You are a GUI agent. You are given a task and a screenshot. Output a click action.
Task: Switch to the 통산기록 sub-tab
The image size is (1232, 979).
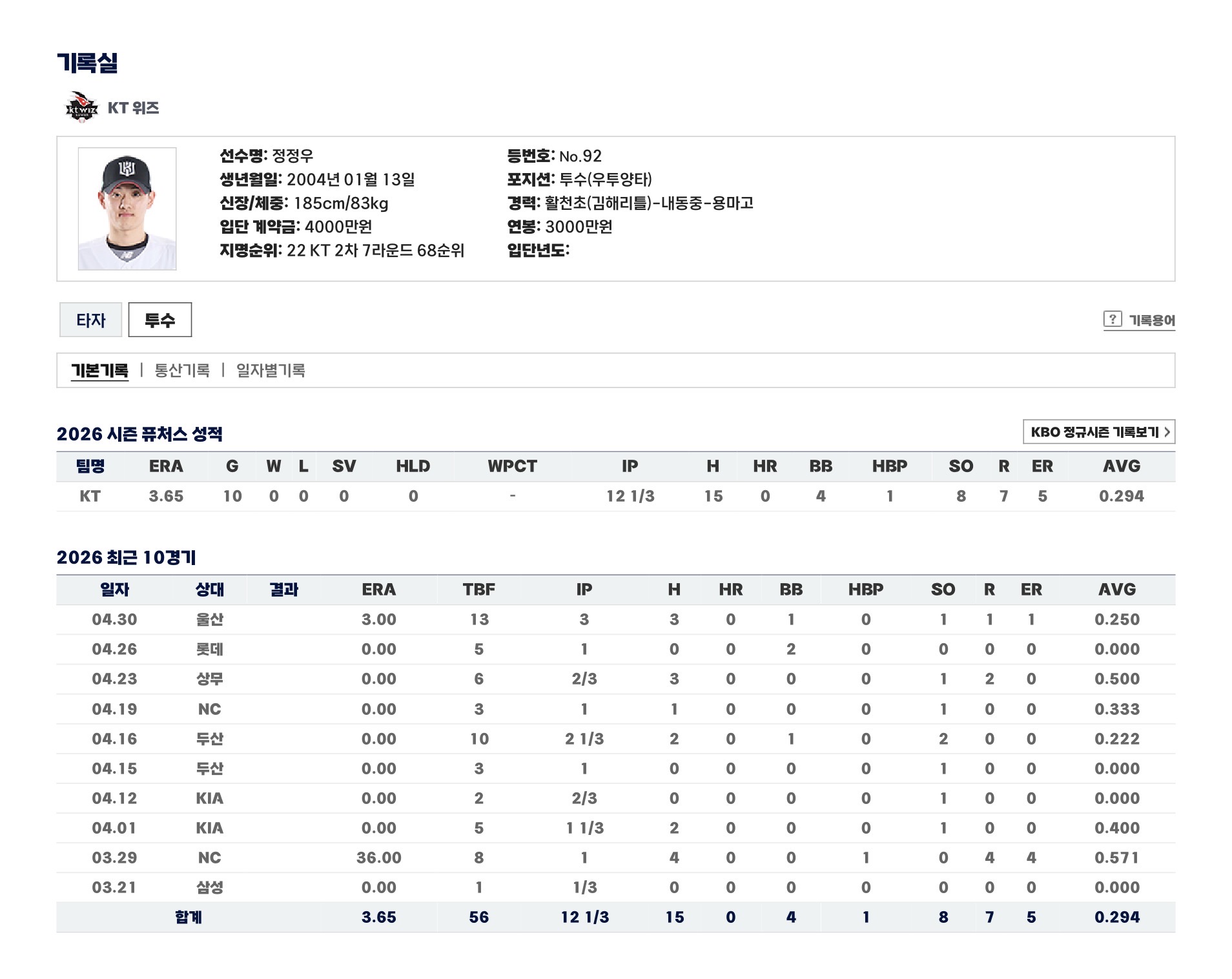(x=182, y=371)
